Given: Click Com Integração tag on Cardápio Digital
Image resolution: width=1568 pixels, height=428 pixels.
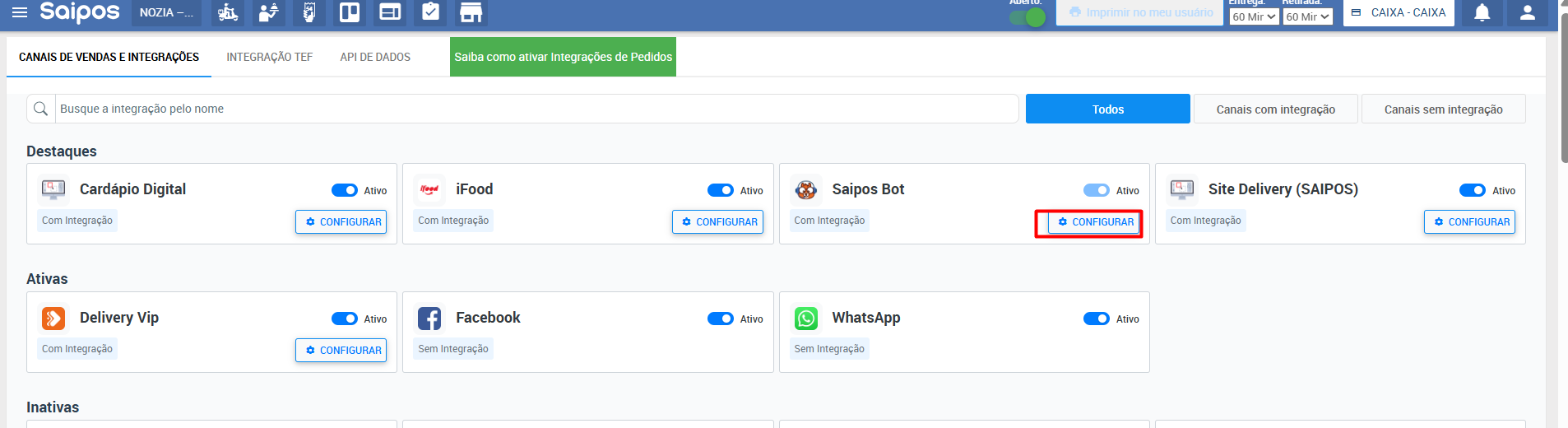Looking at the screenshot, I should coord(77,221).
